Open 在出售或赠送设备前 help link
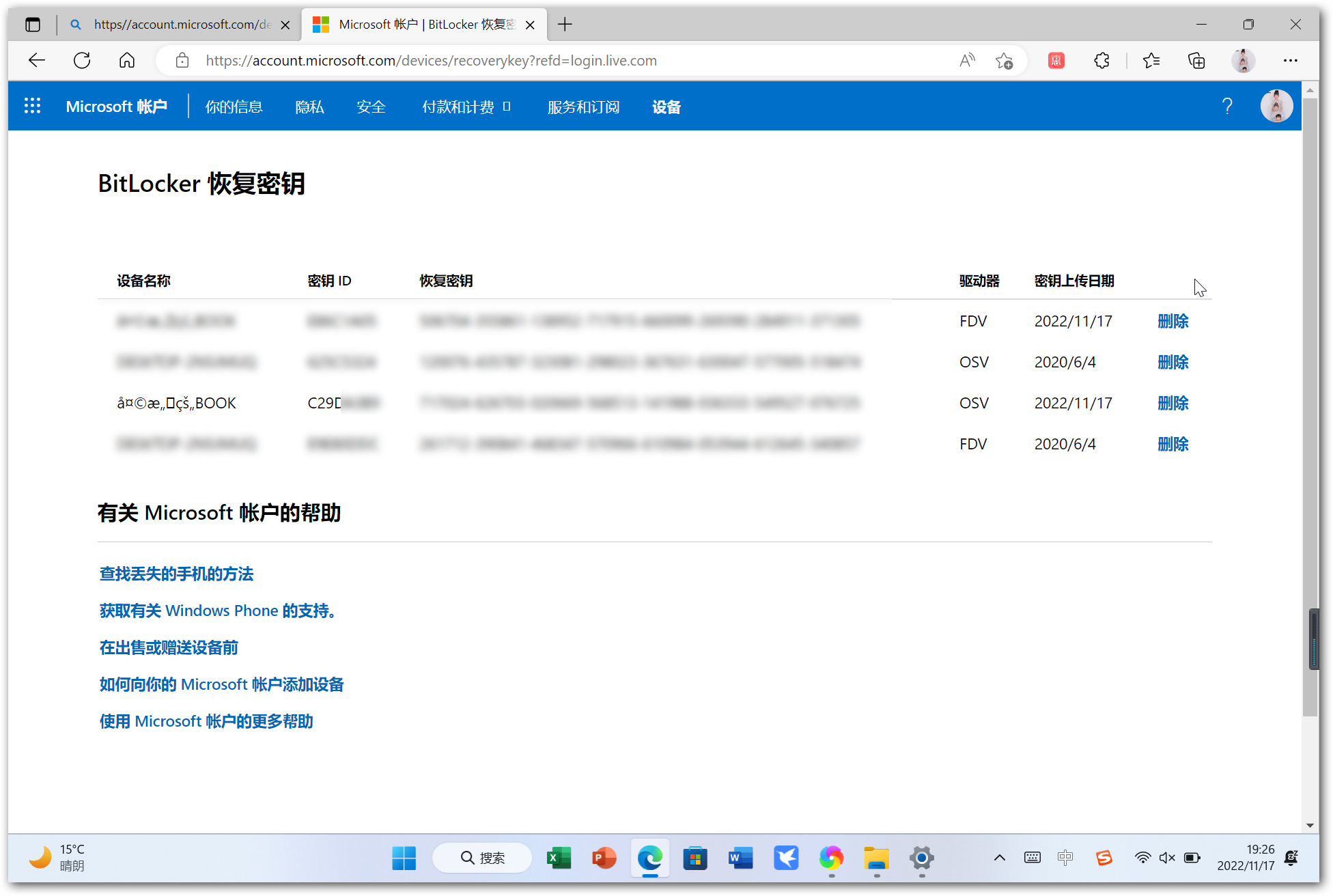This screenshot has height=896, width=1333. point(169,647)
